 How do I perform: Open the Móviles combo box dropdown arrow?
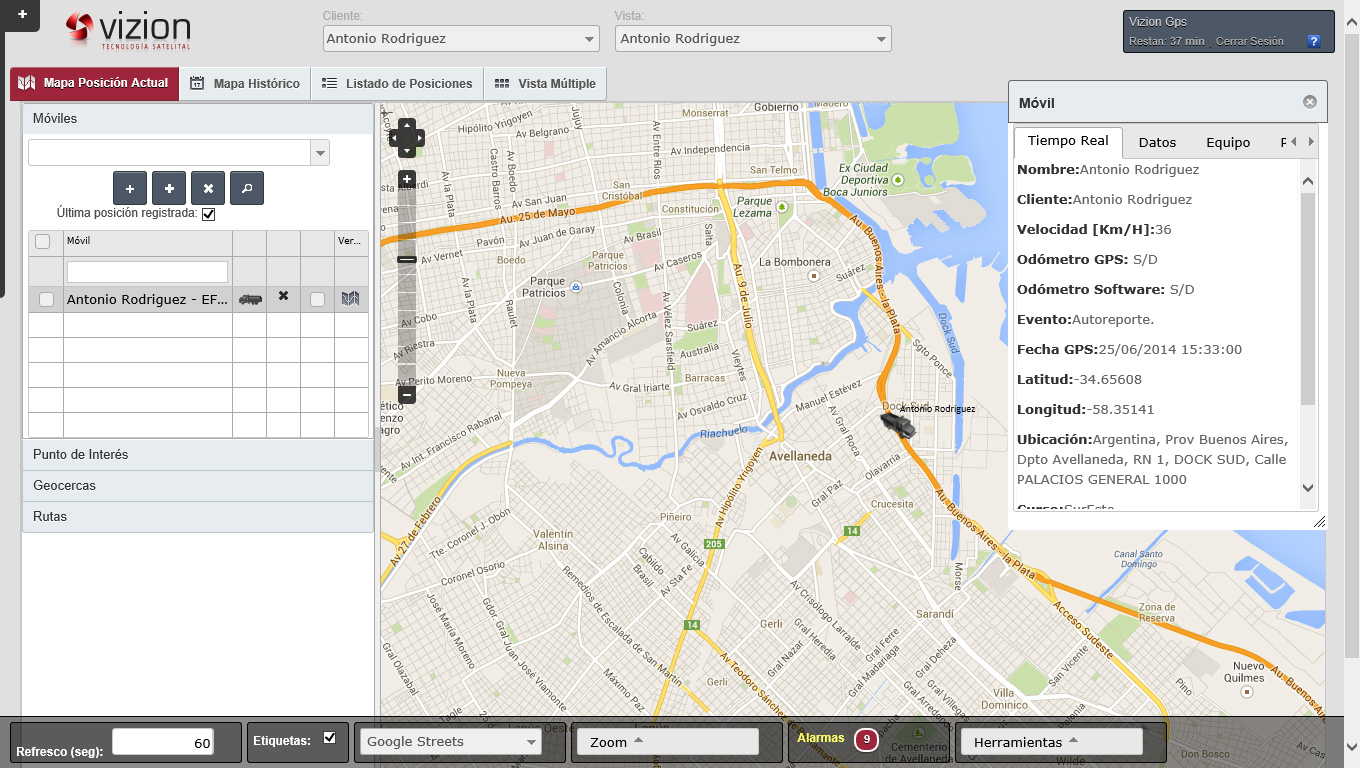pos(320,153)
